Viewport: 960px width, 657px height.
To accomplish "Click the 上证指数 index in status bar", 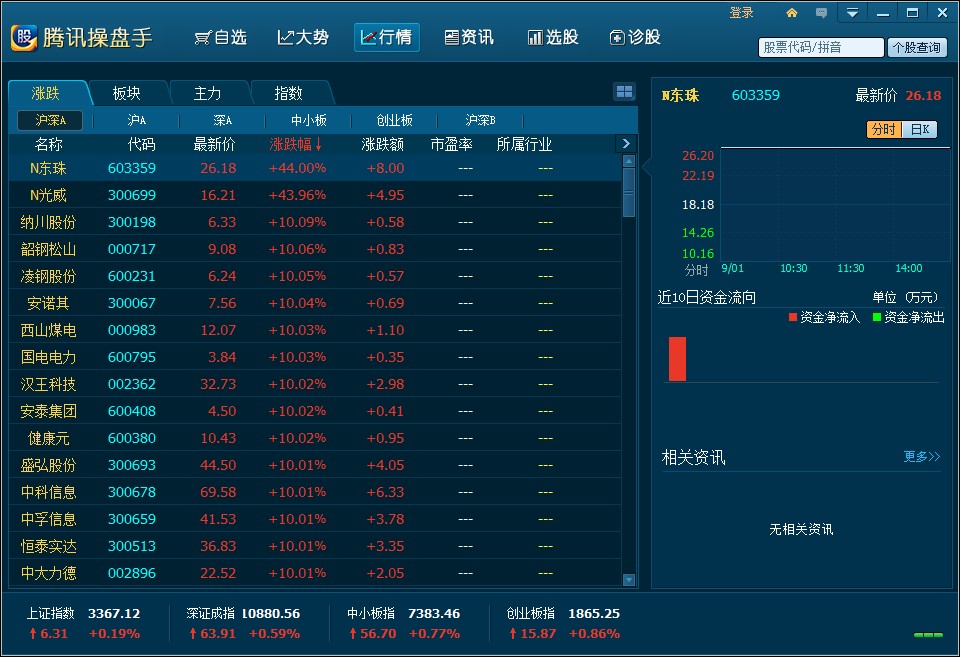I will (x=83, y=623).
